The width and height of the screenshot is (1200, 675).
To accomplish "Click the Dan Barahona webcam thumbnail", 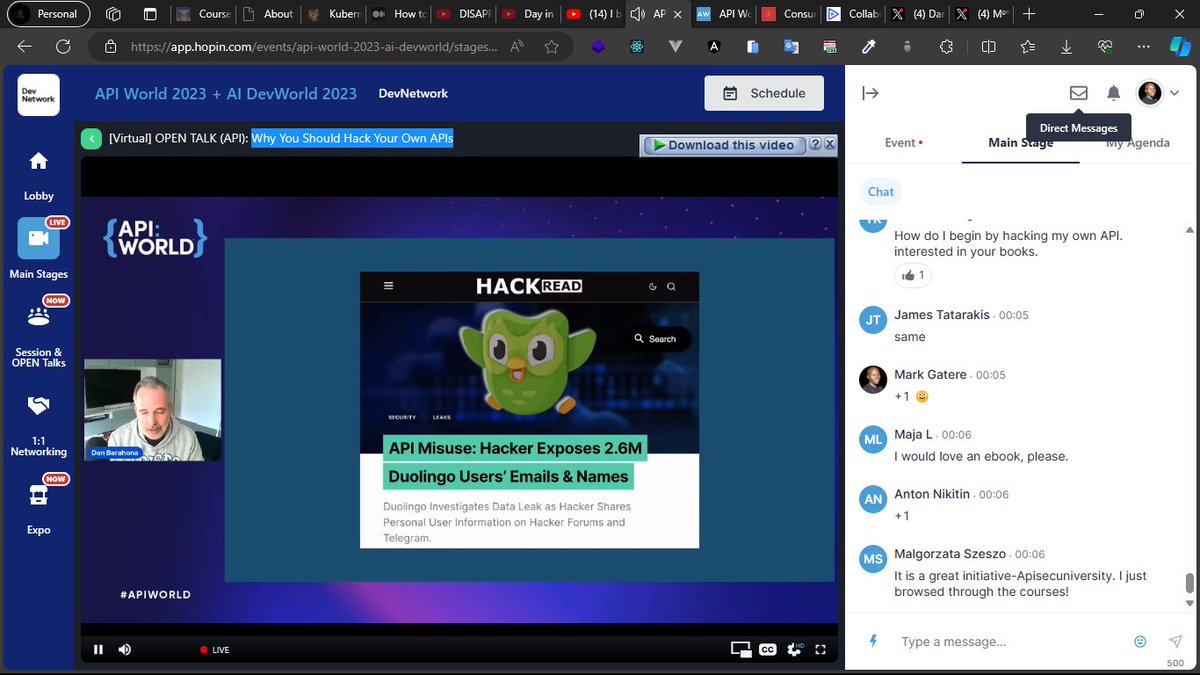I will [152, 409].
